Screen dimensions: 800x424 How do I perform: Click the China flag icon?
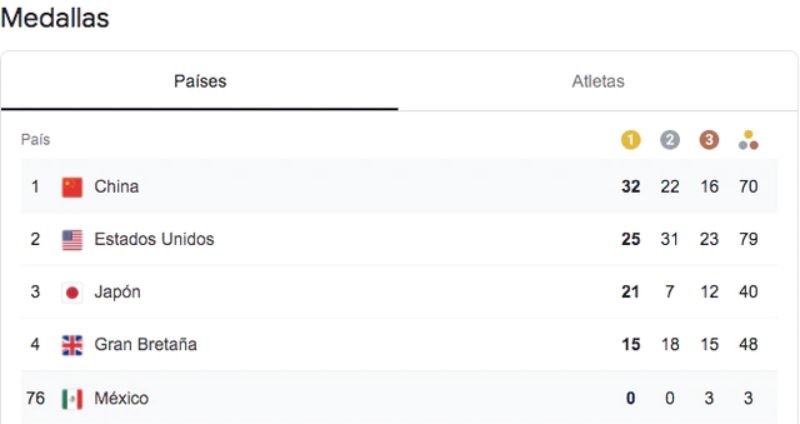pyautogui.click(x=71, y=186)
